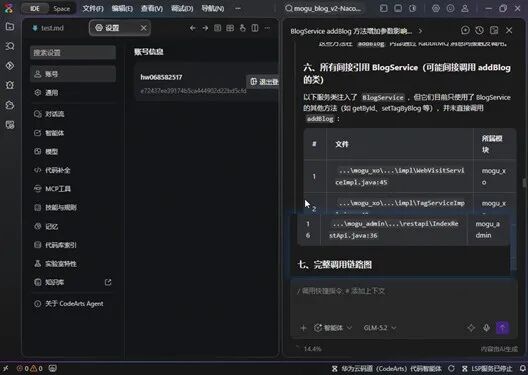This screenshot has width=528, height=375.
Task: Open the settings gear icon in the title bar
Action: pyautogui.click(x=436, y=8)
